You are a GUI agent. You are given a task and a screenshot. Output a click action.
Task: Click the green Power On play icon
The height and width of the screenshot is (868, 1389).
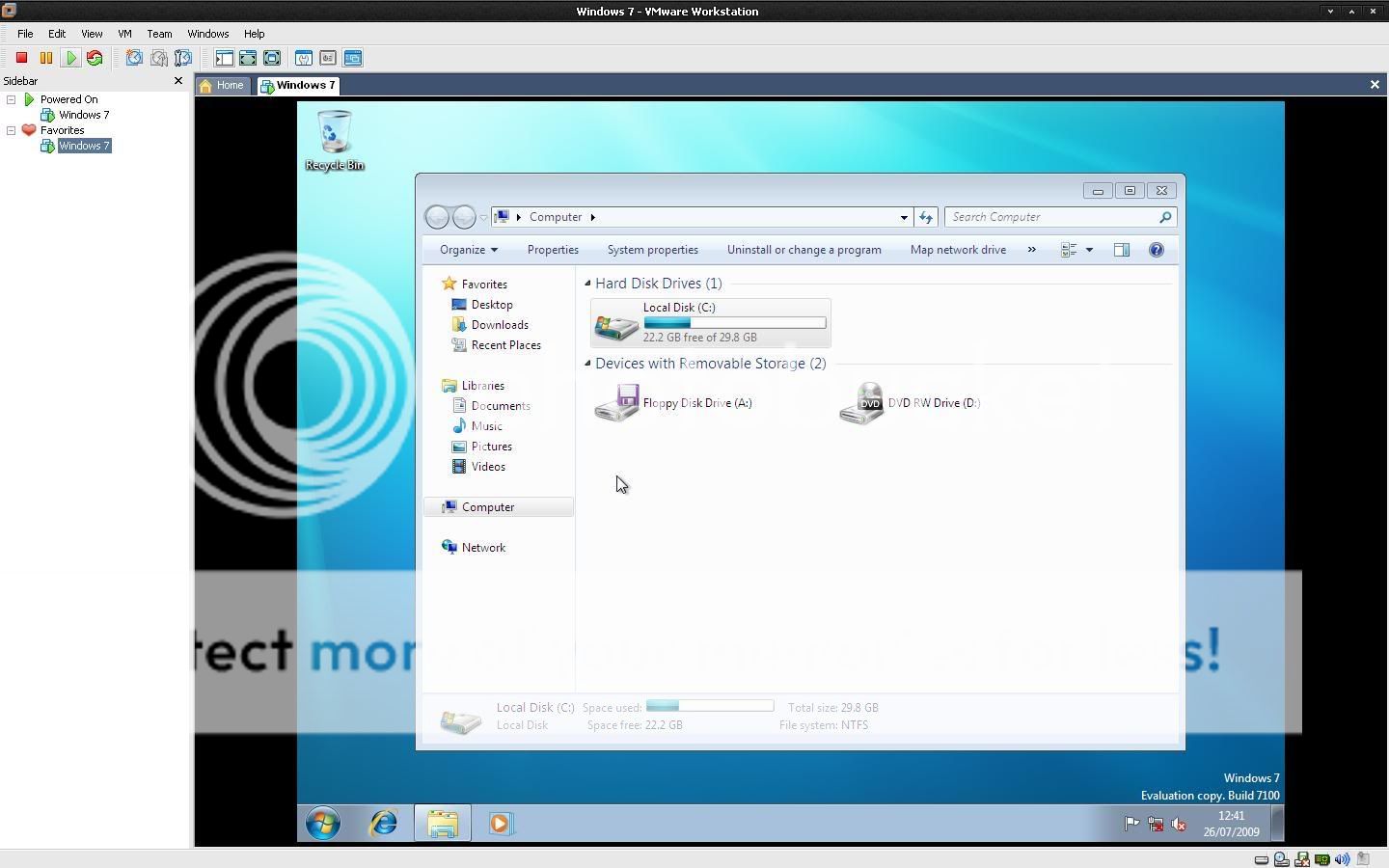70,58
